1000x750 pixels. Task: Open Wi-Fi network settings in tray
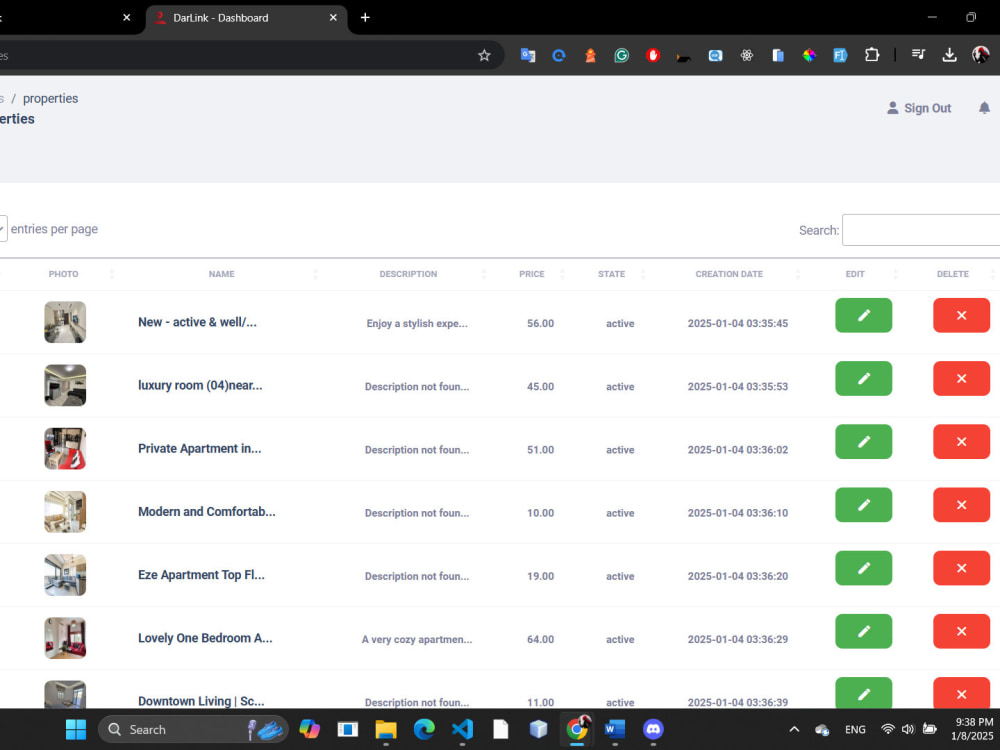tap(887, 729)
